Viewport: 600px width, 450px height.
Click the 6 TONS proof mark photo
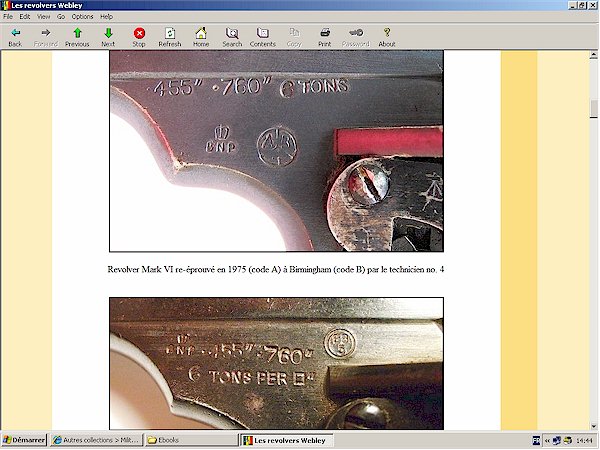(x=276, y=151)
